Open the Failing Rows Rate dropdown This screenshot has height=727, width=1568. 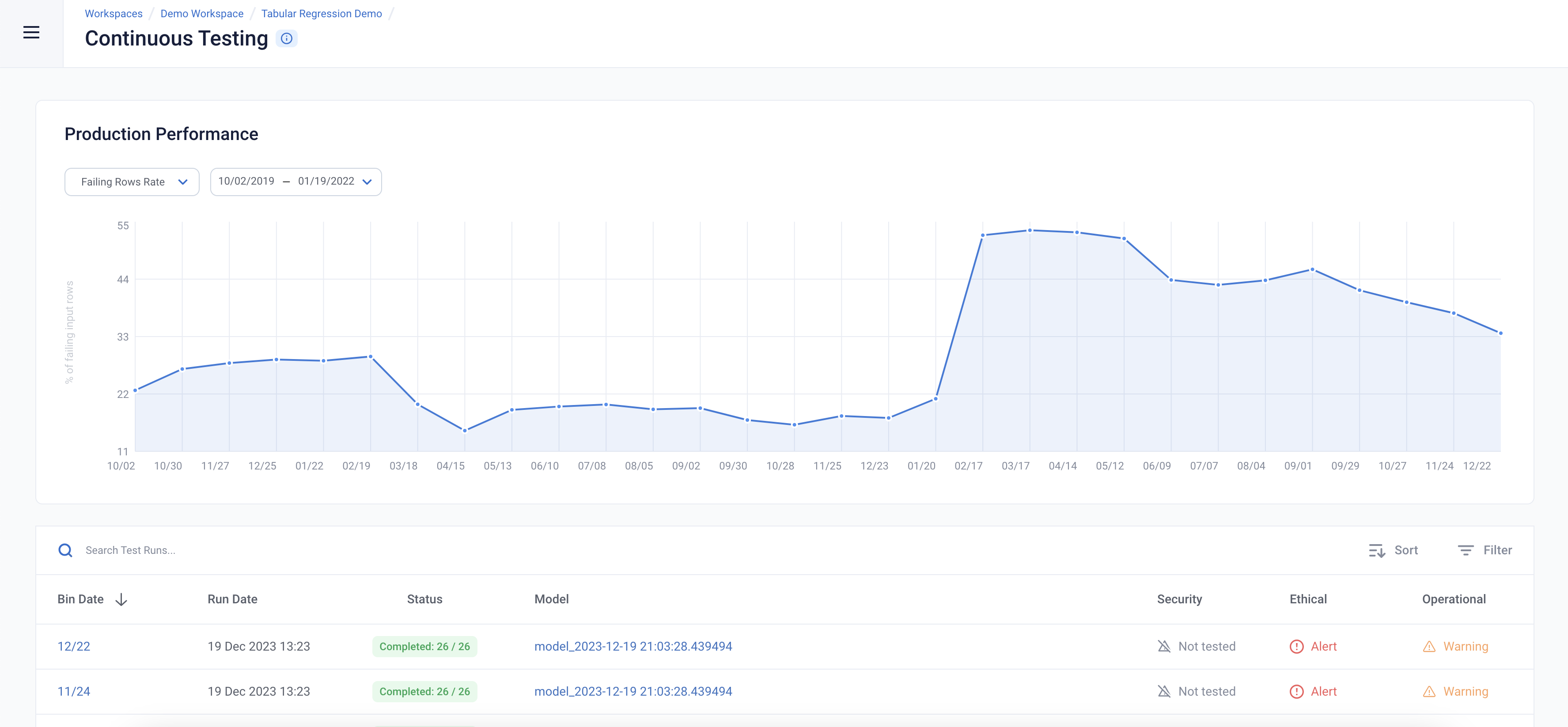pyautogui.click(x=132, y=182)
